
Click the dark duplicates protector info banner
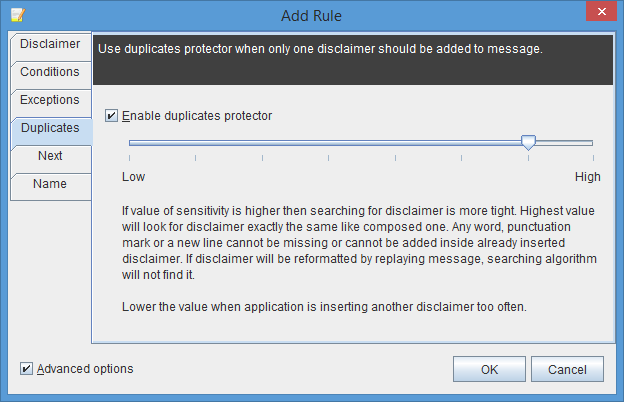[353, 60]
